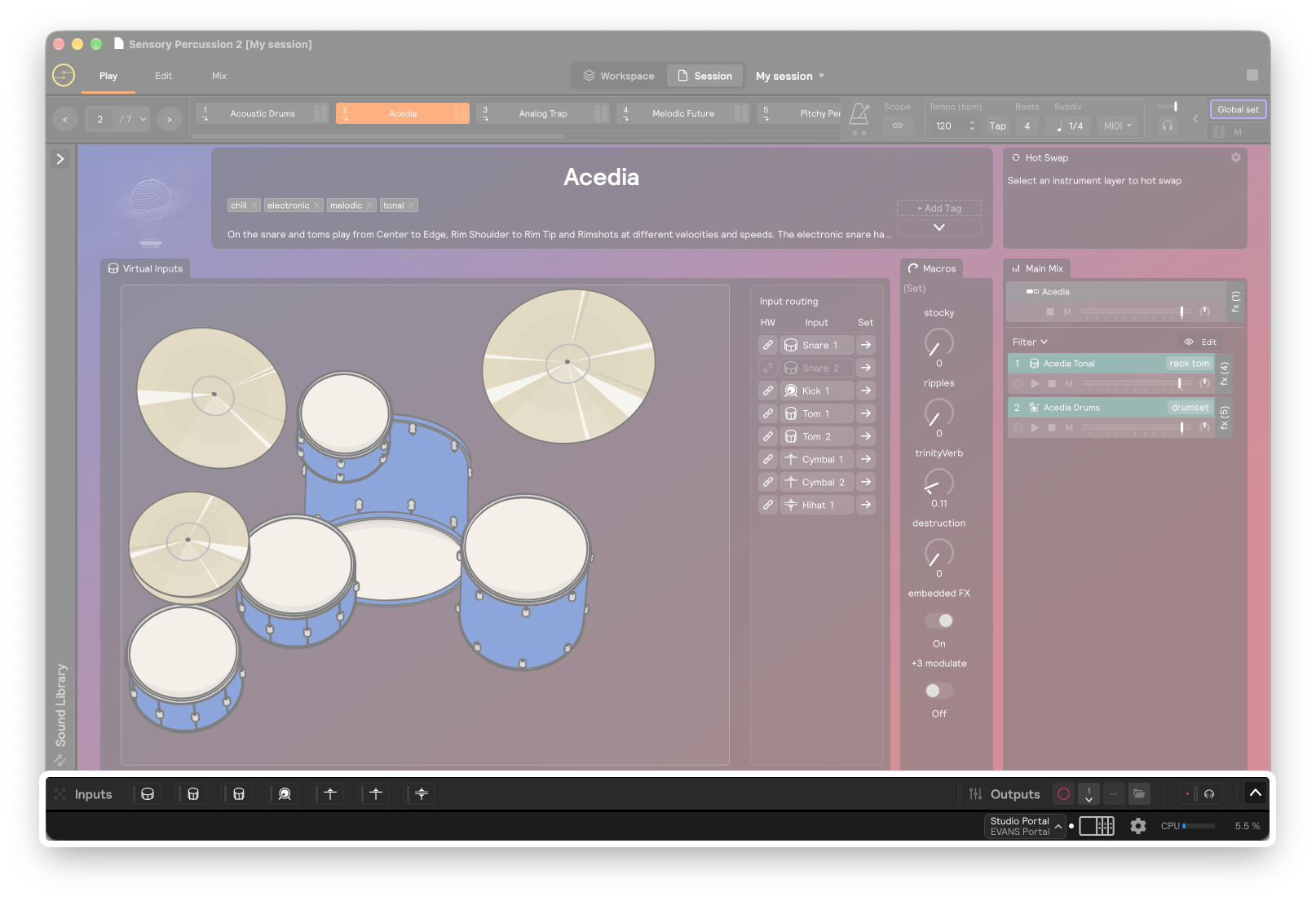Open the Workspace view tab
1316x901 pixels.
[x=620, y=76]
